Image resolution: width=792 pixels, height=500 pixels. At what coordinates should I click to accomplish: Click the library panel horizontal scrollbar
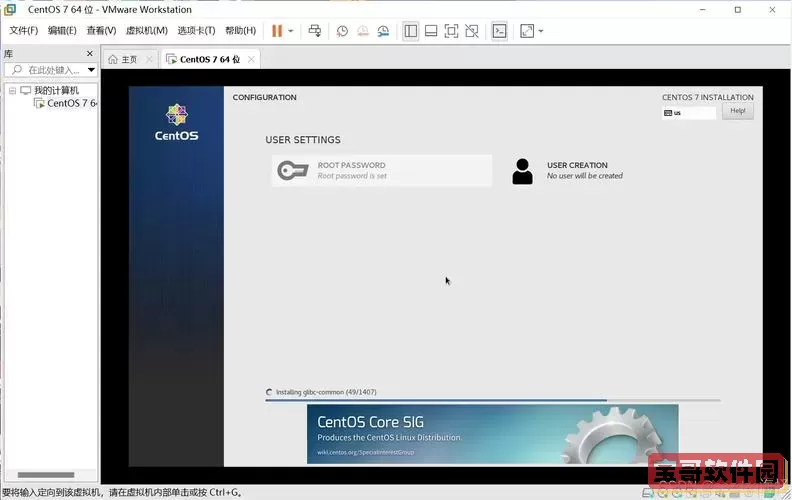click(x=46, y=475)
